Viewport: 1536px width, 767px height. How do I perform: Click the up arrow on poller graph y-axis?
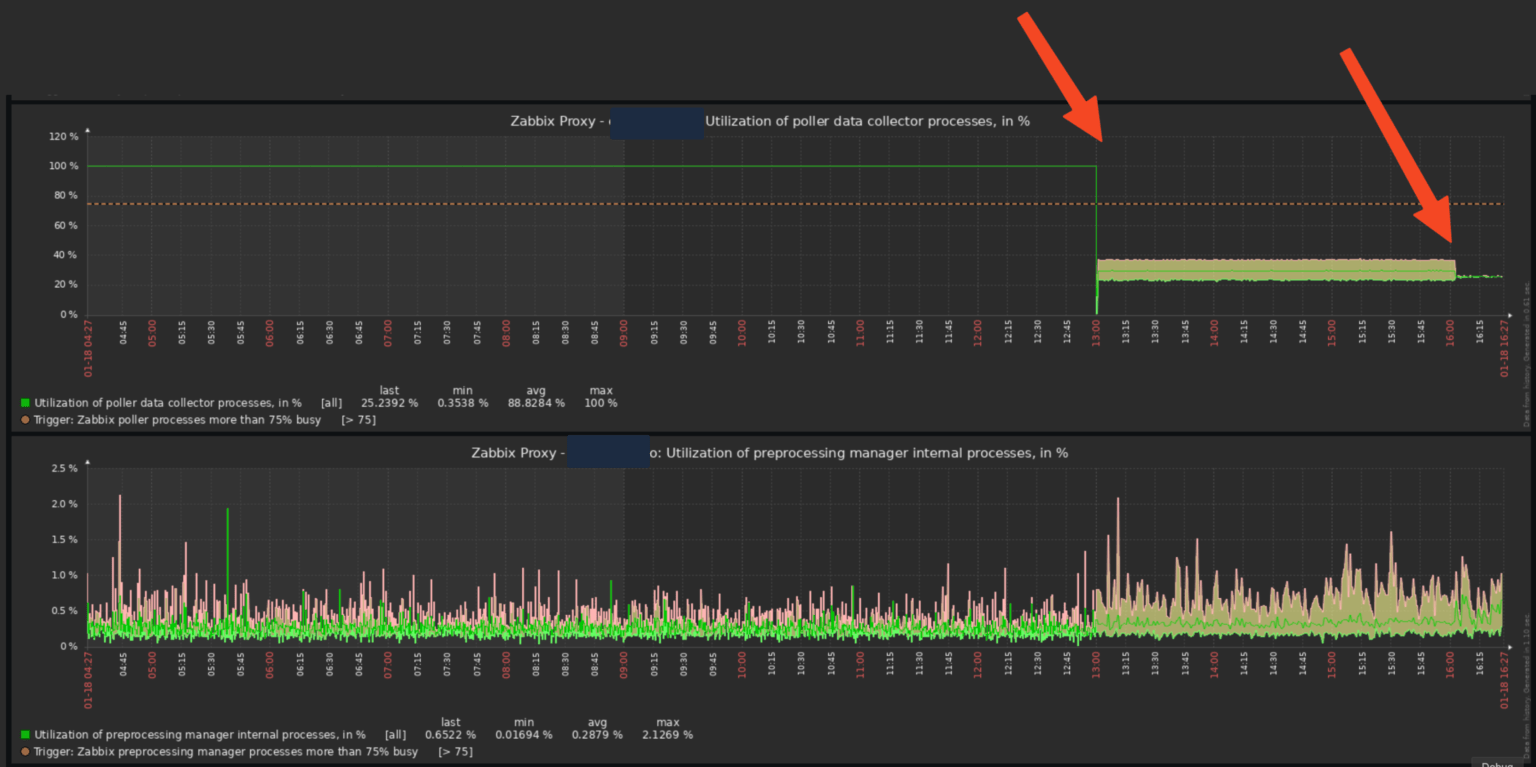tap(88, 128)
